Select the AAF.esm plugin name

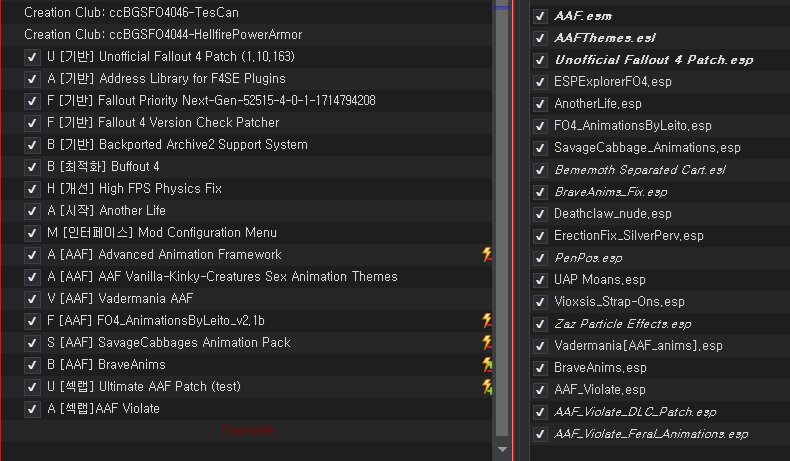[x=583, y=16]
